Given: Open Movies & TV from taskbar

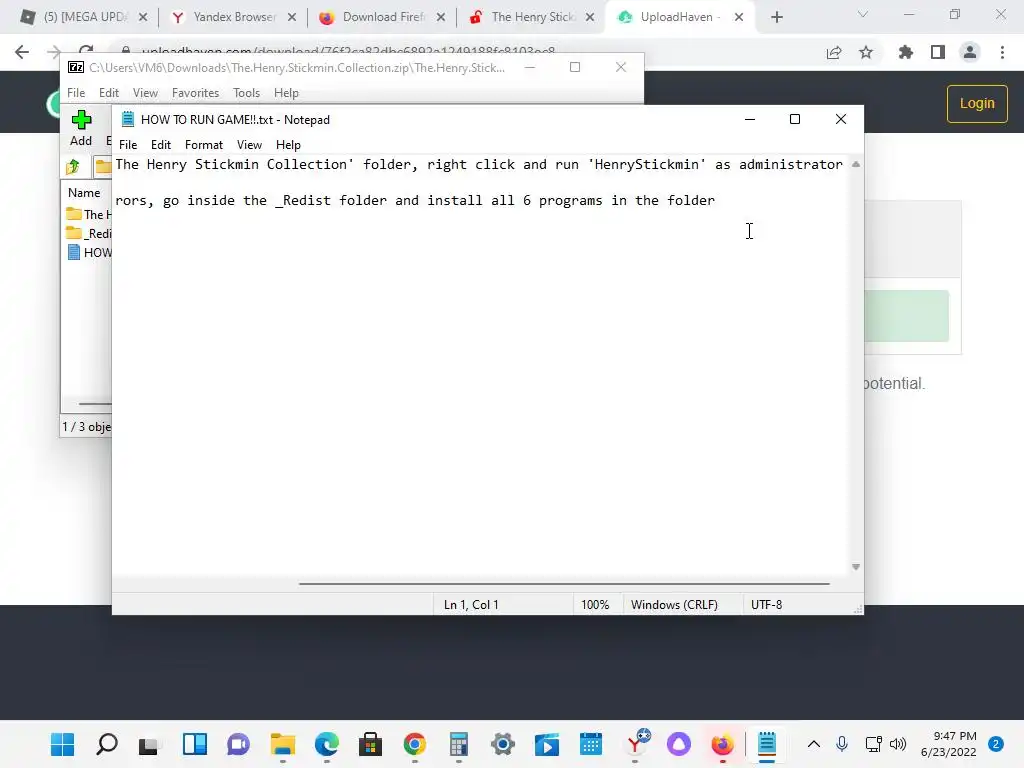Looking at the screenshot, I should [x=547, y=744].
